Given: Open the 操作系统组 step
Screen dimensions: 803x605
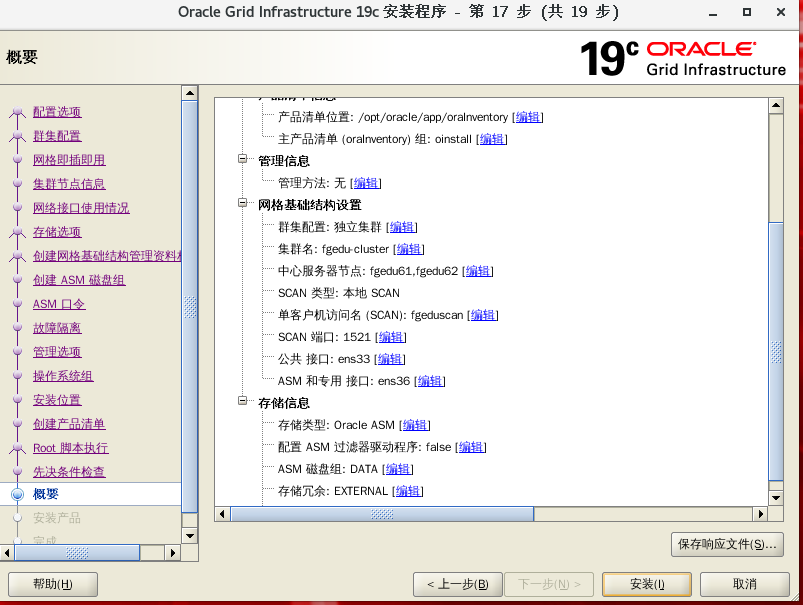Looking at the screenshot, I should (x=63, y=377).
